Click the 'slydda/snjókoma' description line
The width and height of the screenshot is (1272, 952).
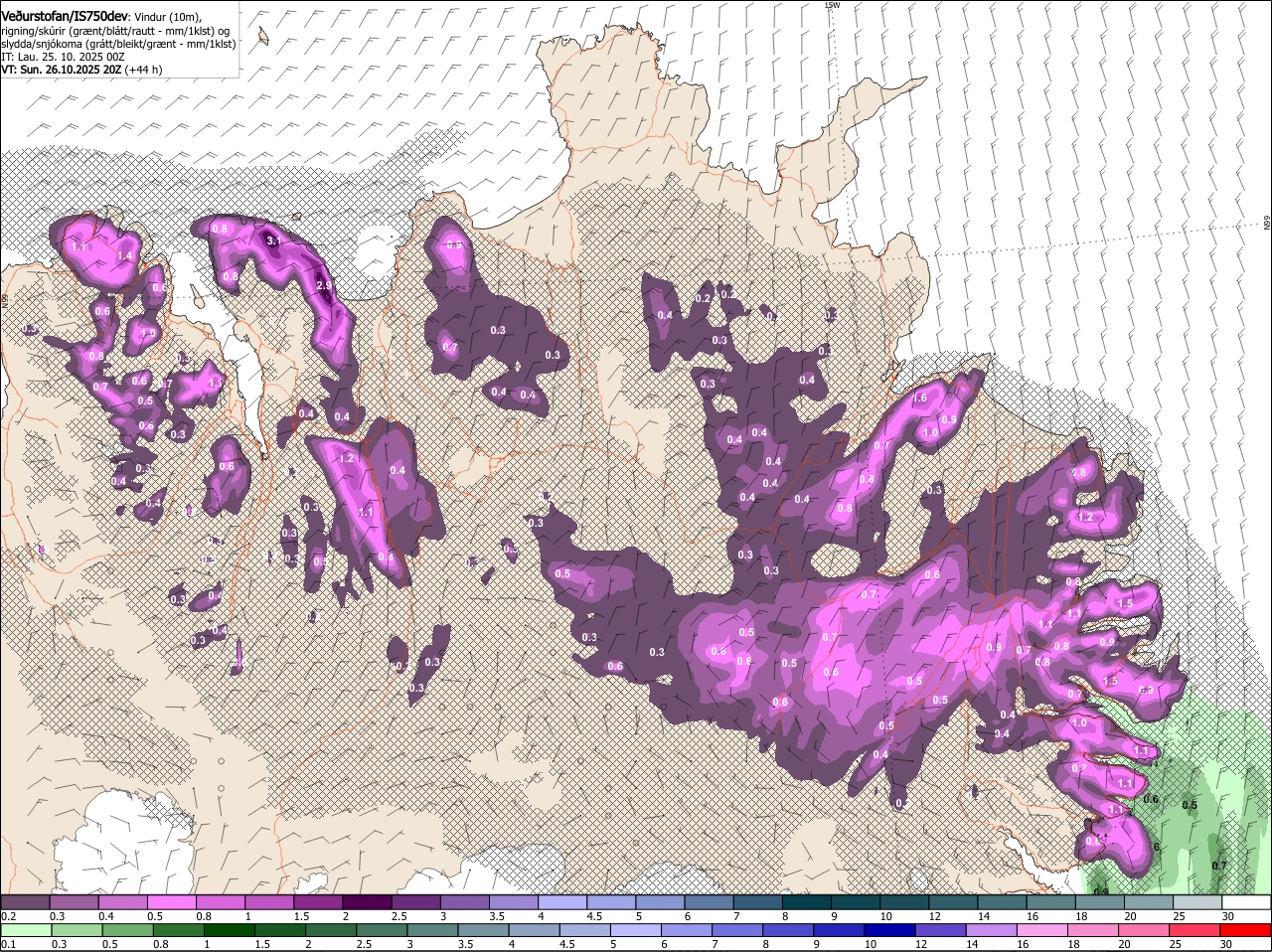click(x=118, y=44)
